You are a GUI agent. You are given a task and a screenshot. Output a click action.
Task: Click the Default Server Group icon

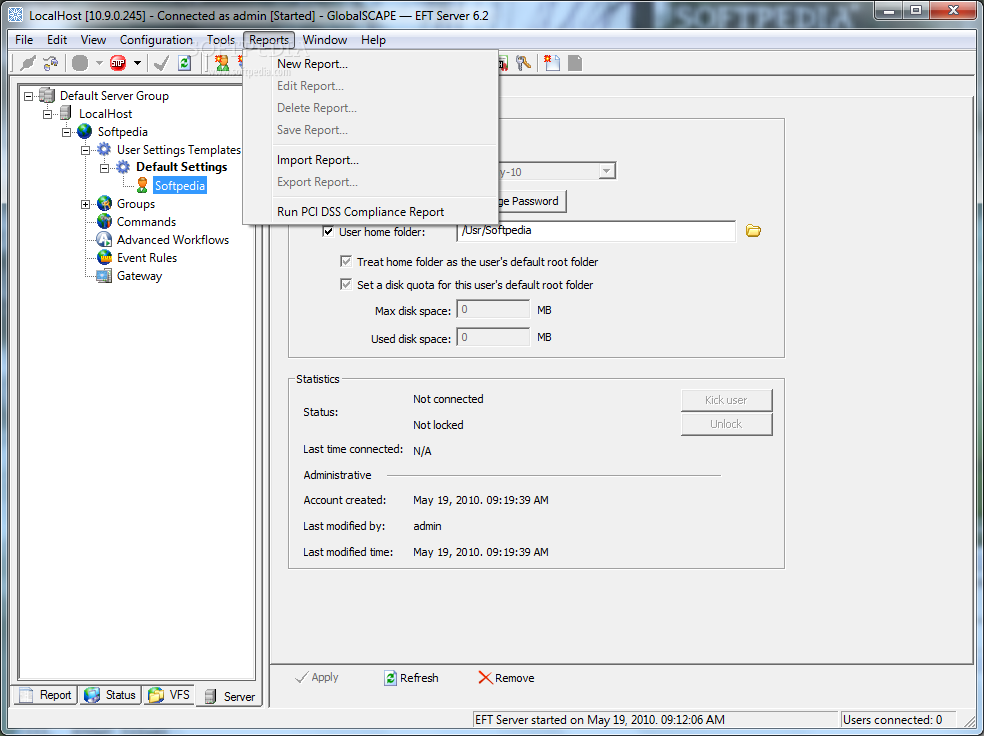tap(47, 95)
